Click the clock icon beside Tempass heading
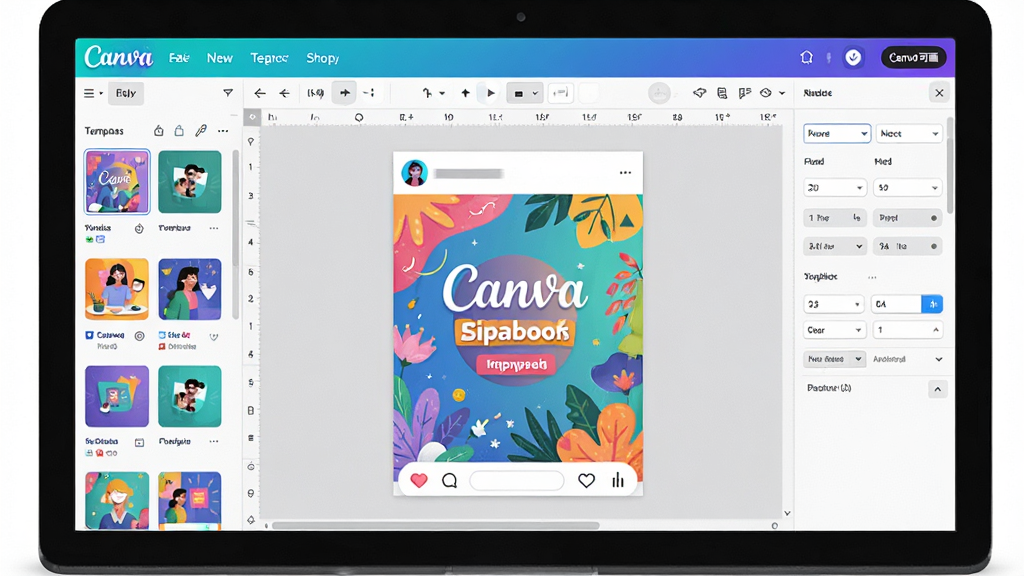This screenshot has height=576, width=1024. point(158,131)
